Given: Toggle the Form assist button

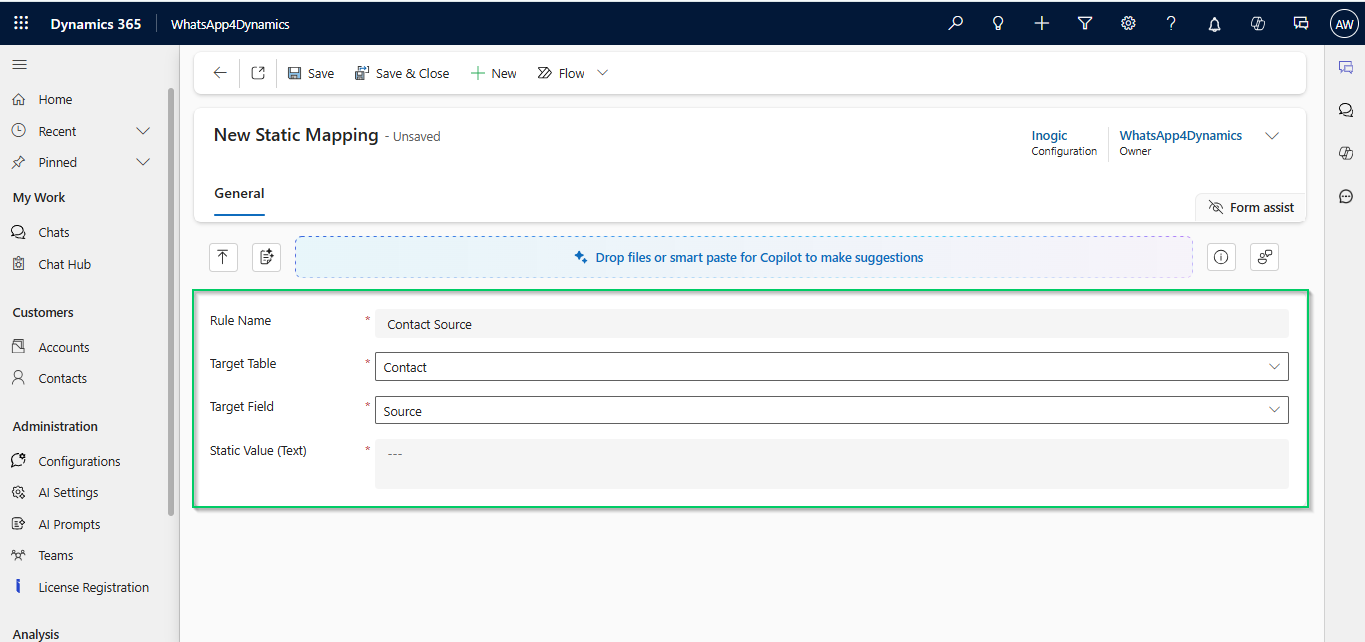Looking at the screenshot, I should (x=1251, y=207).
